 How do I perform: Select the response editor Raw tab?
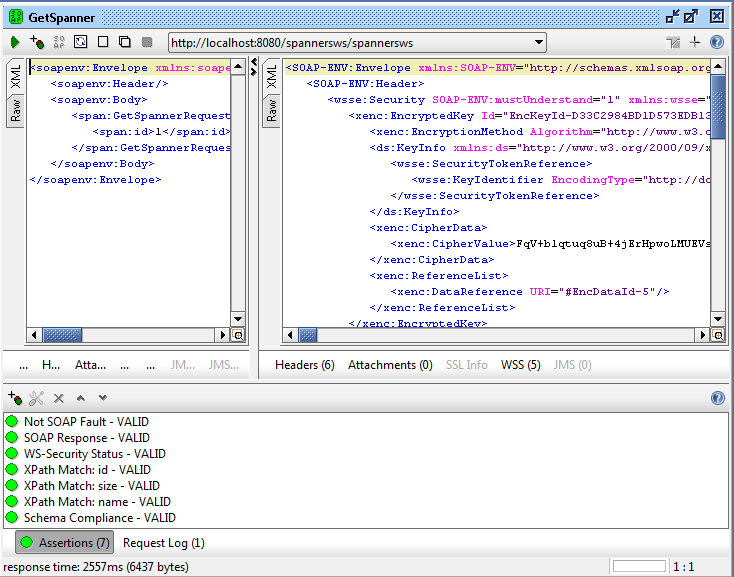(272, 110)
